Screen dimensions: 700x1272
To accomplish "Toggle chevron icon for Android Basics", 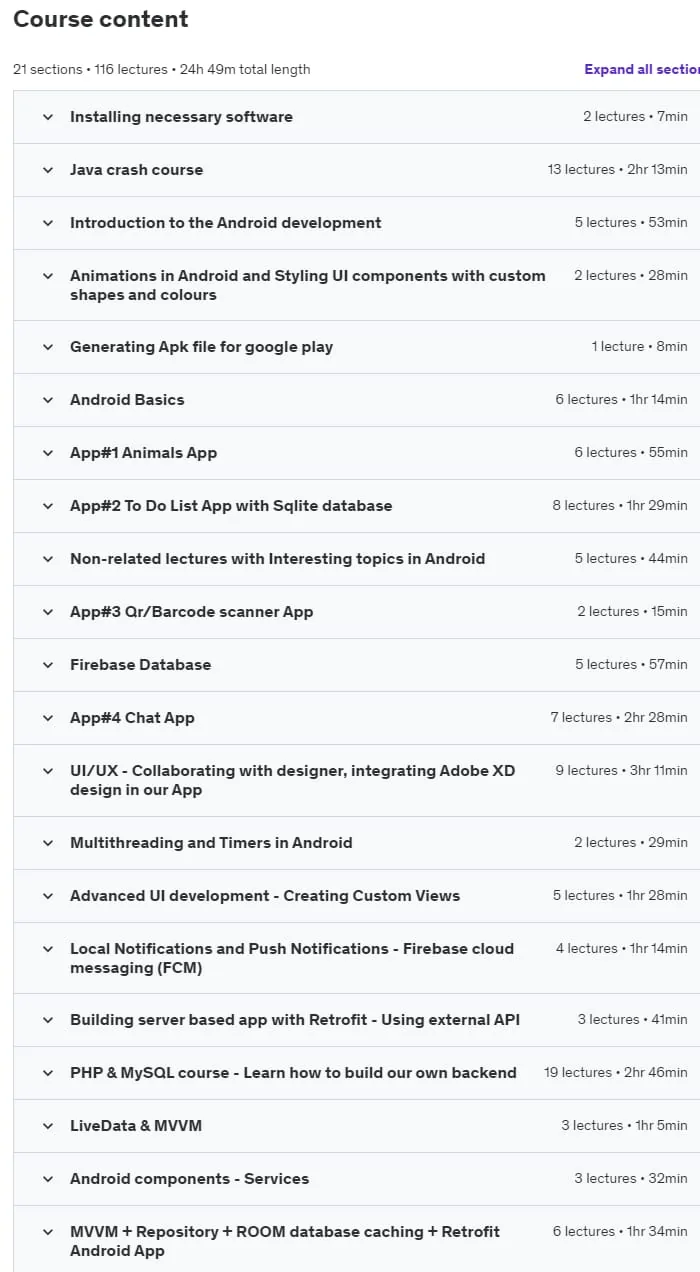I will point(47,400).
